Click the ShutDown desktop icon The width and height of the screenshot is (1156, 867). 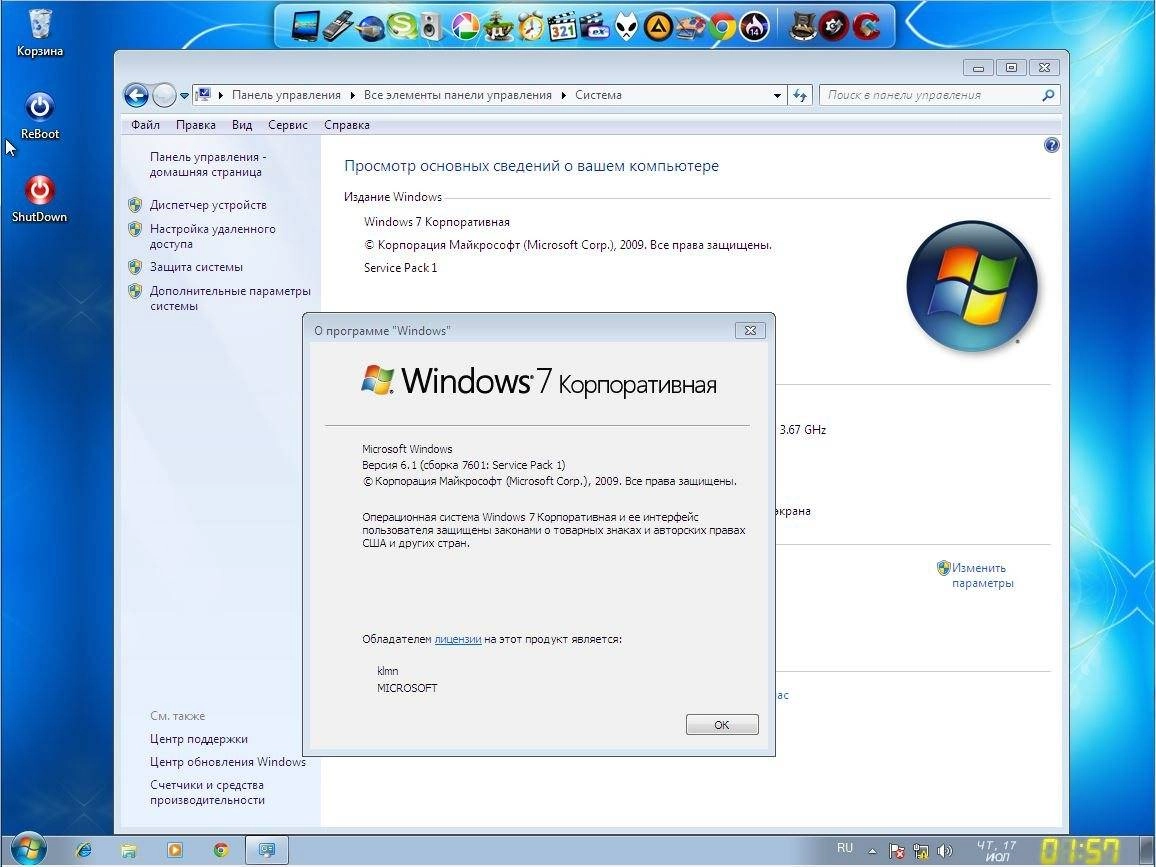[x=40, y=198]
